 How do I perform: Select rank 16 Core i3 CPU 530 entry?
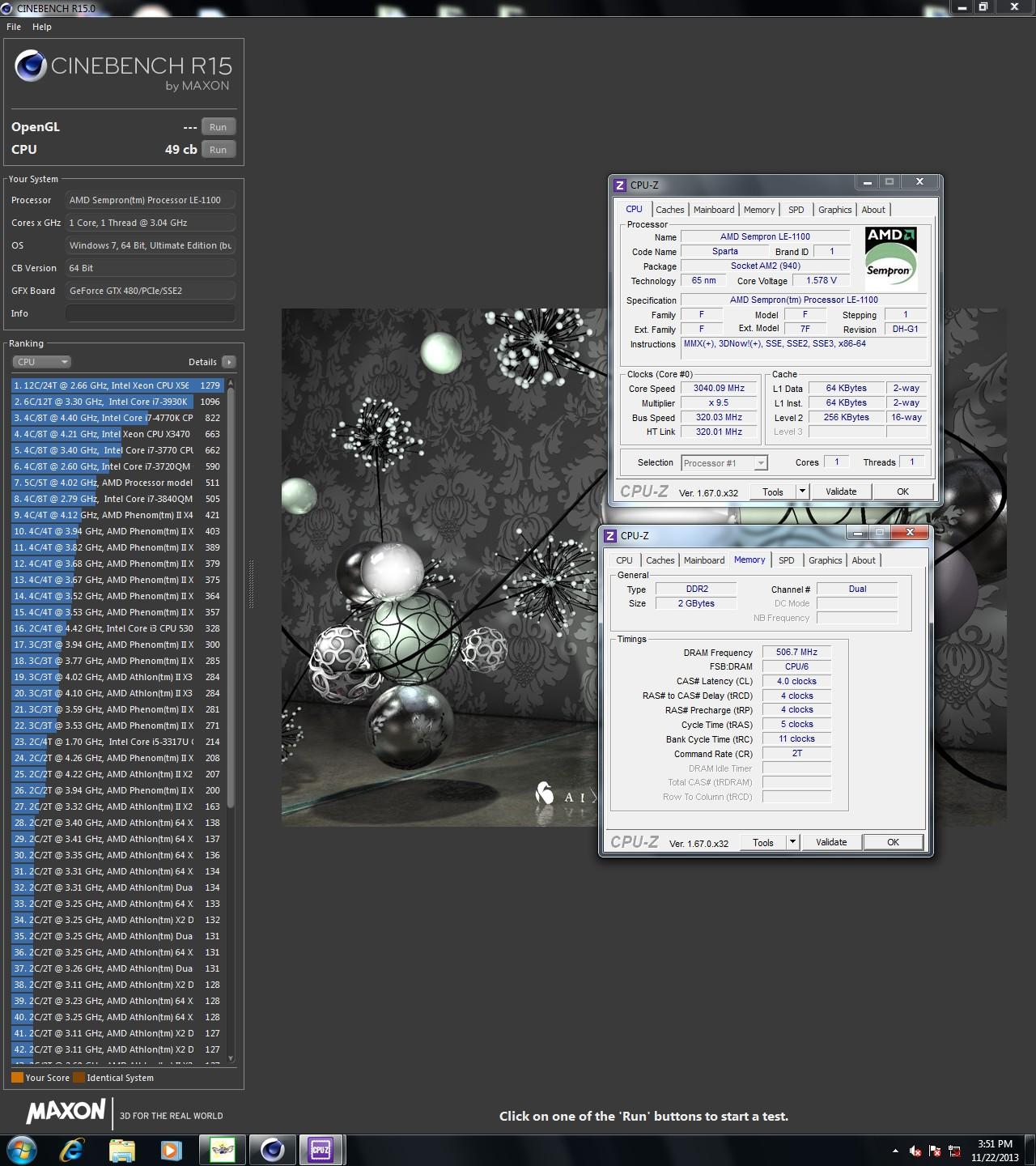pos(117,628)
